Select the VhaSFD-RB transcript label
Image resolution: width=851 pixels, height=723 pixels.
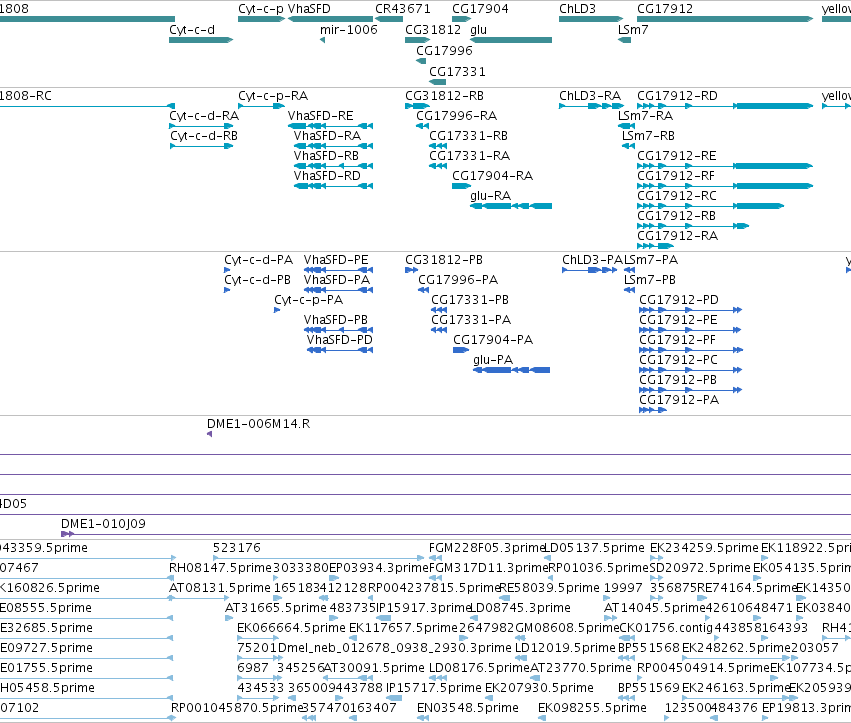[x=326, y=156]
